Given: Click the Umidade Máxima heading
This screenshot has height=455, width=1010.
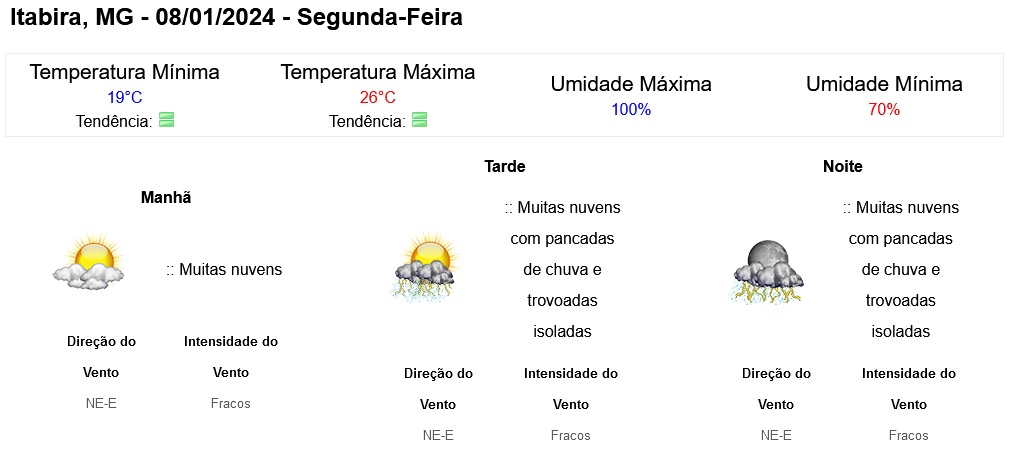Looking at the screenshot, I should pyautogui.click(x=631, y=84).
